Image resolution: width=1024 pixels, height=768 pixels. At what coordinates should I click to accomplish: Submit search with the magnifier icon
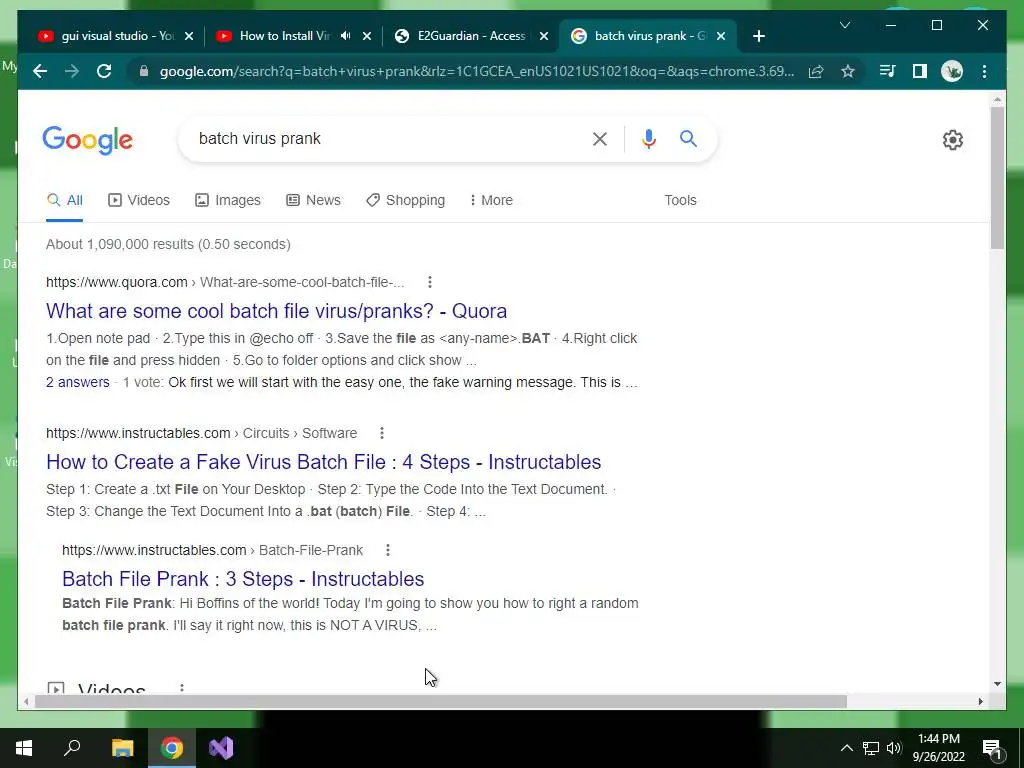point(688,138)
